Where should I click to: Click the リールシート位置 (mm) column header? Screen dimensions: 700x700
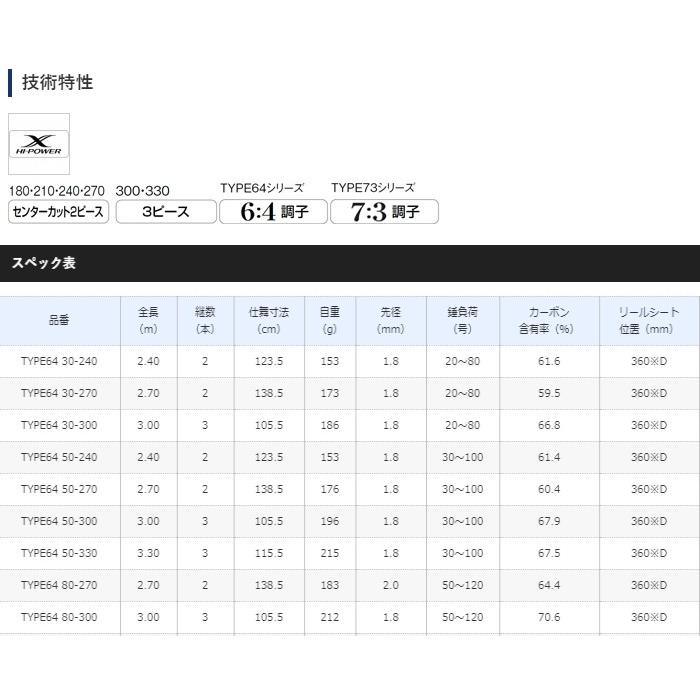[x=650, y=320]
